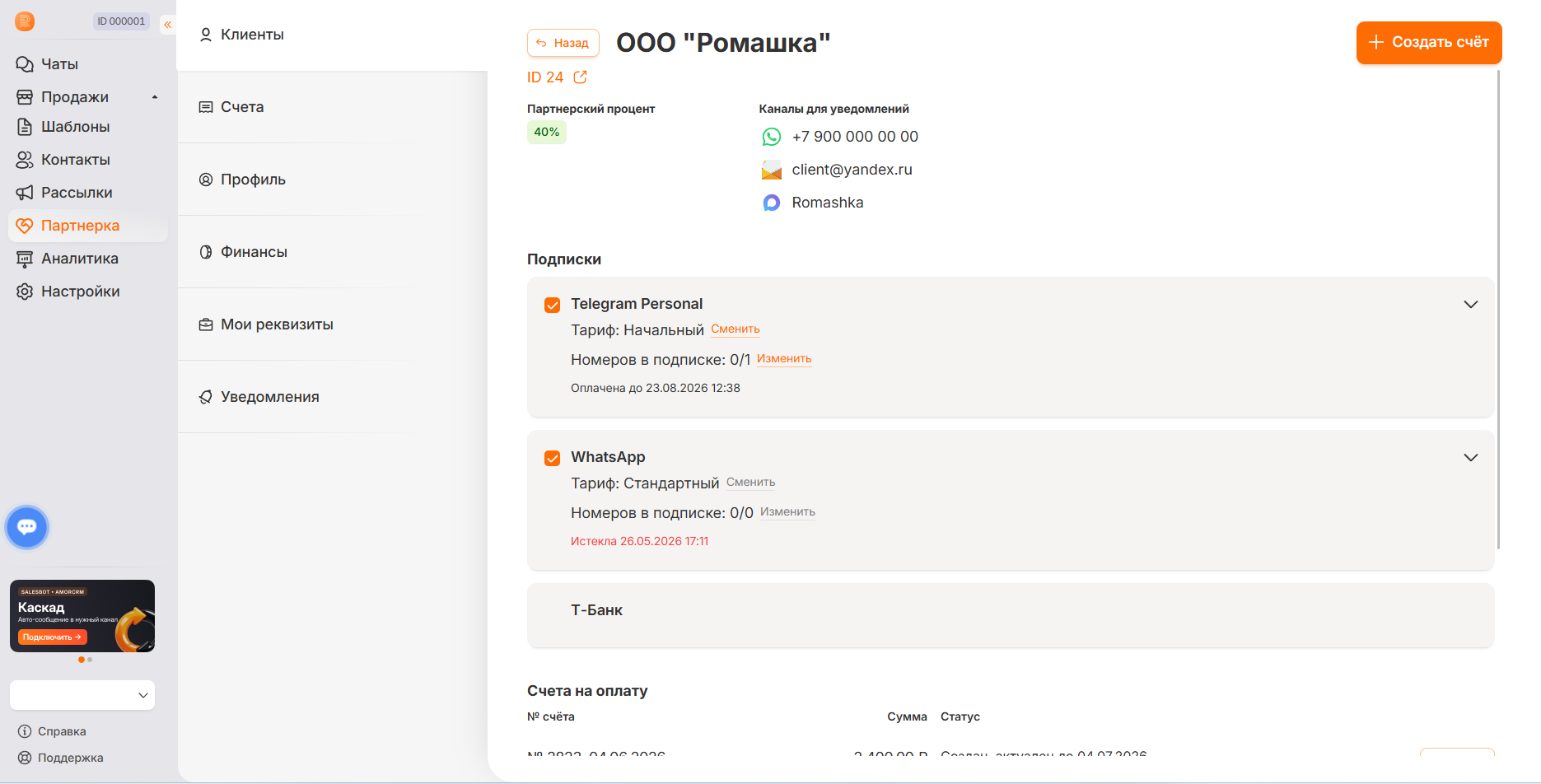Expand the WhatsApp subscription chevron
Viewport: 1541px width, 784px height.
(1471, 458)
